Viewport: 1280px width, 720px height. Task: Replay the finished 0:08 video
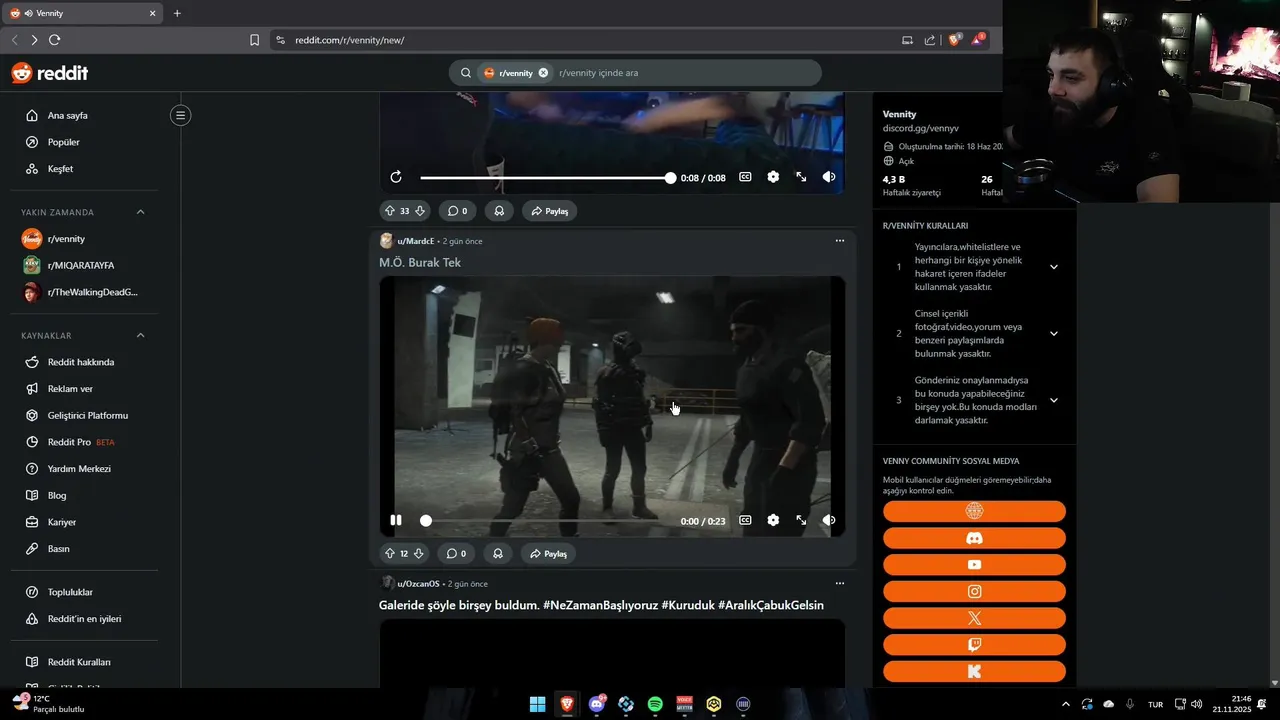pos(396,177)
